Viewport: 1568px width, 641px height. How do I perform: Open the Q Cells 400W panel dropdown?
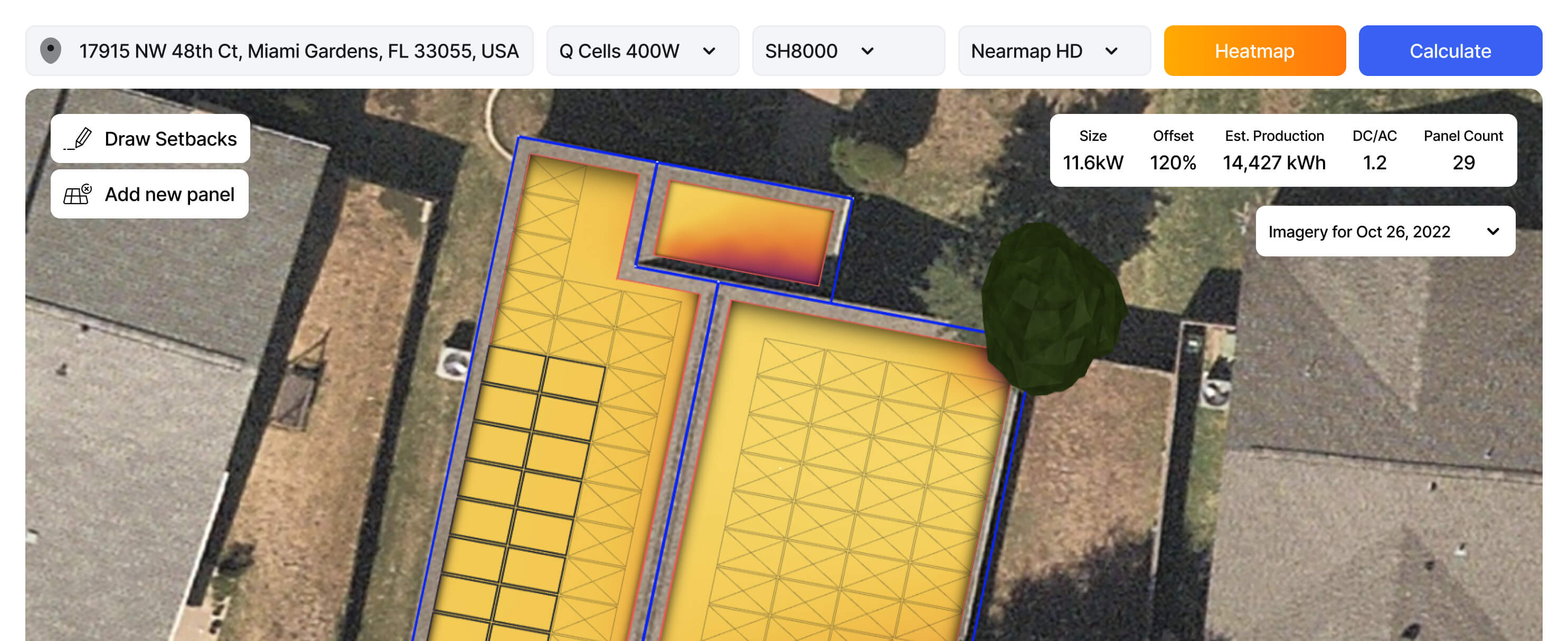[643, 51]
